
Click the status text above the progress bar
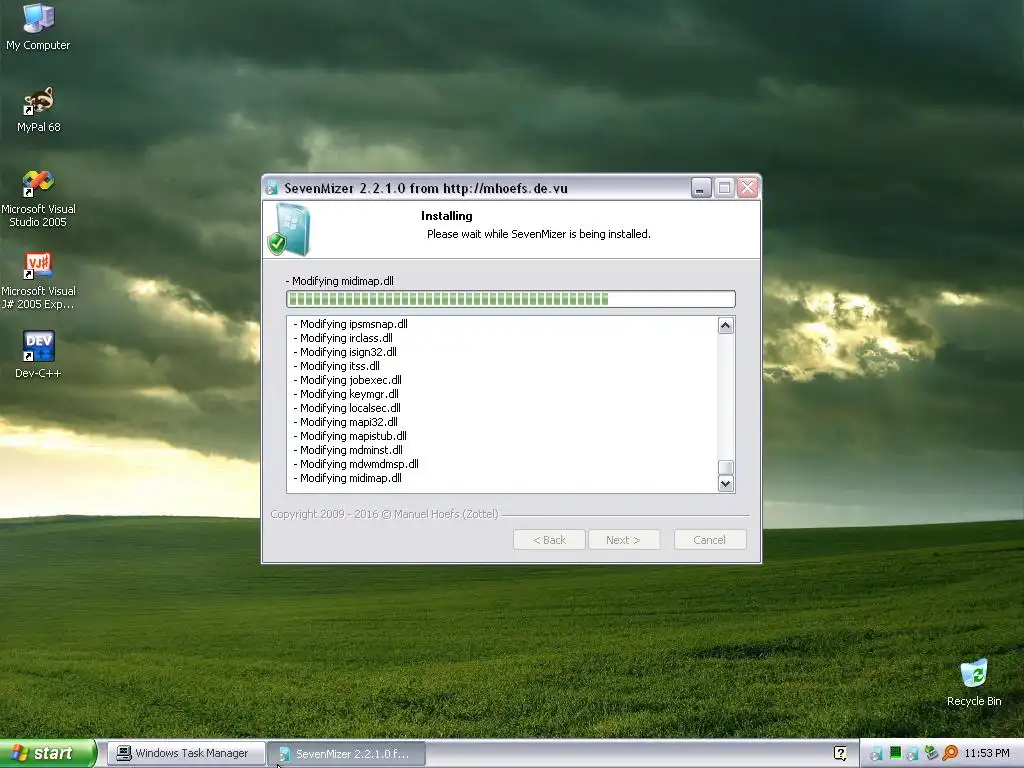[340, 281]
